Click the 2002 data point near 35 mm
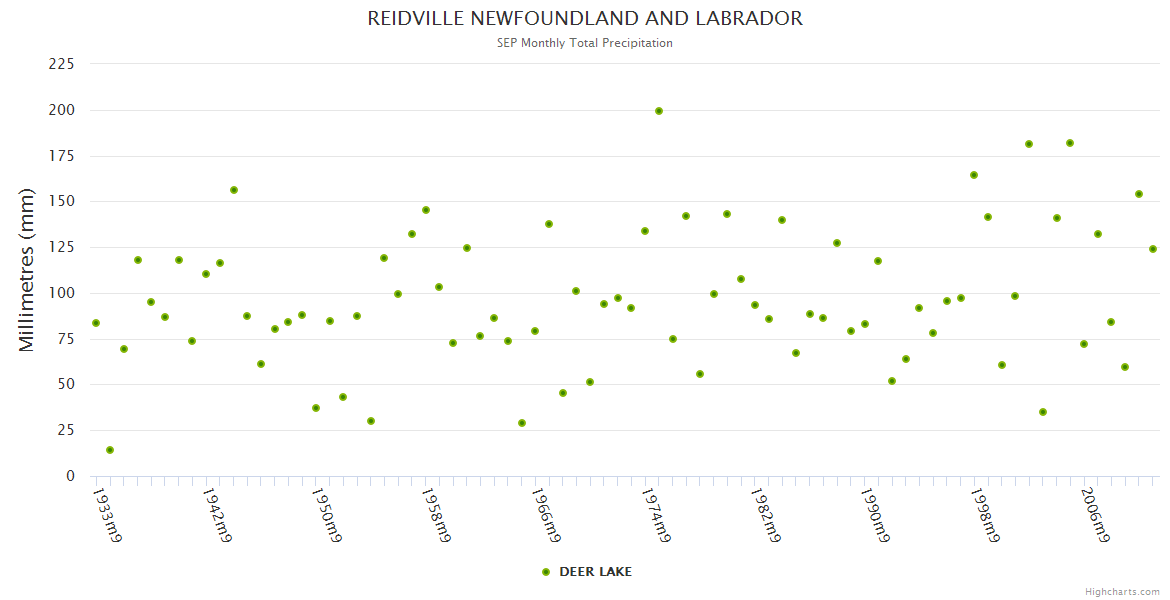The image size is (1170, 600). pos(1043,412)
